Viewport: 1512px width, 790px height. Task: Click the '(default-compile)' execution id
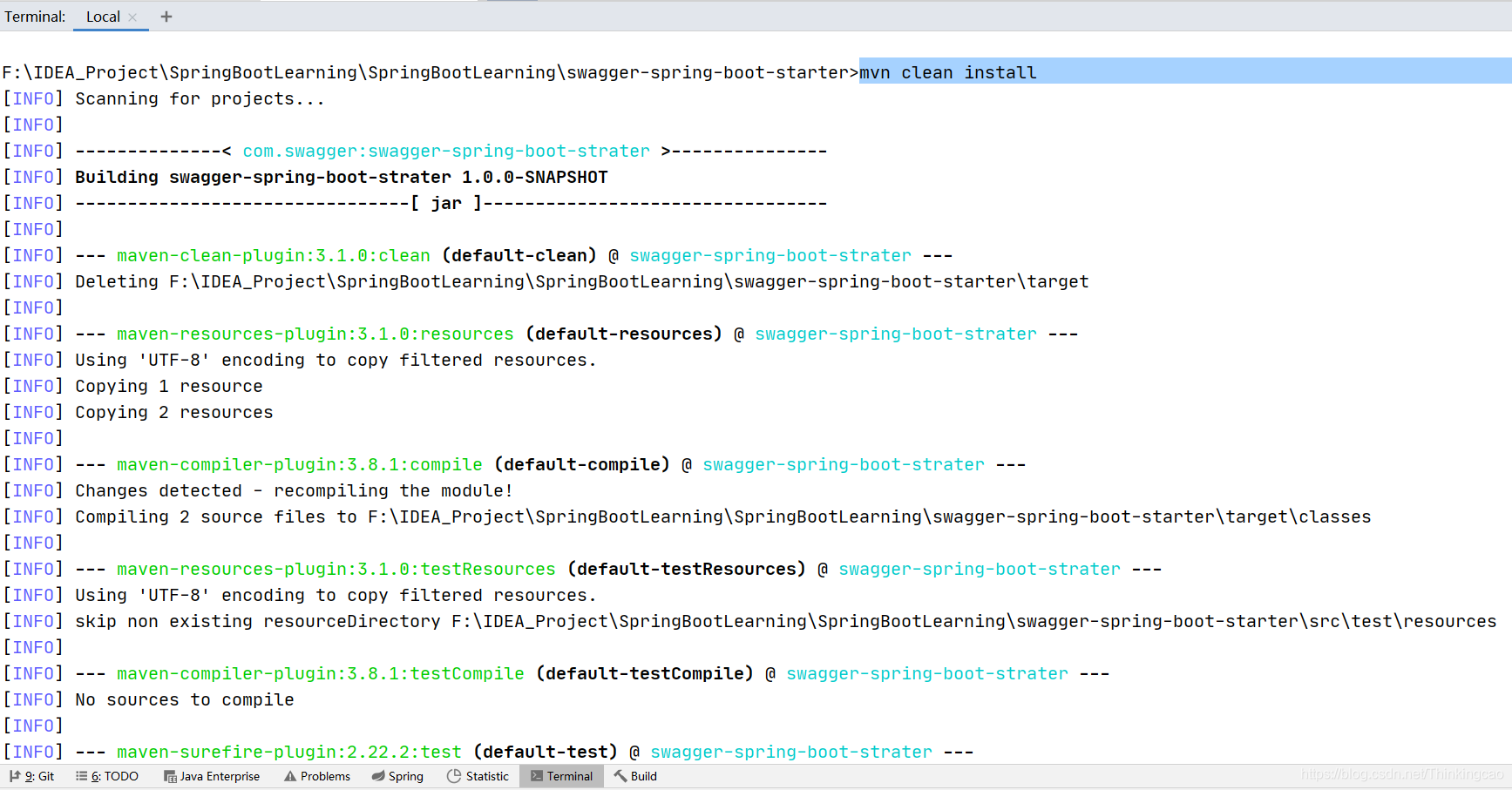tap(582, 464)
